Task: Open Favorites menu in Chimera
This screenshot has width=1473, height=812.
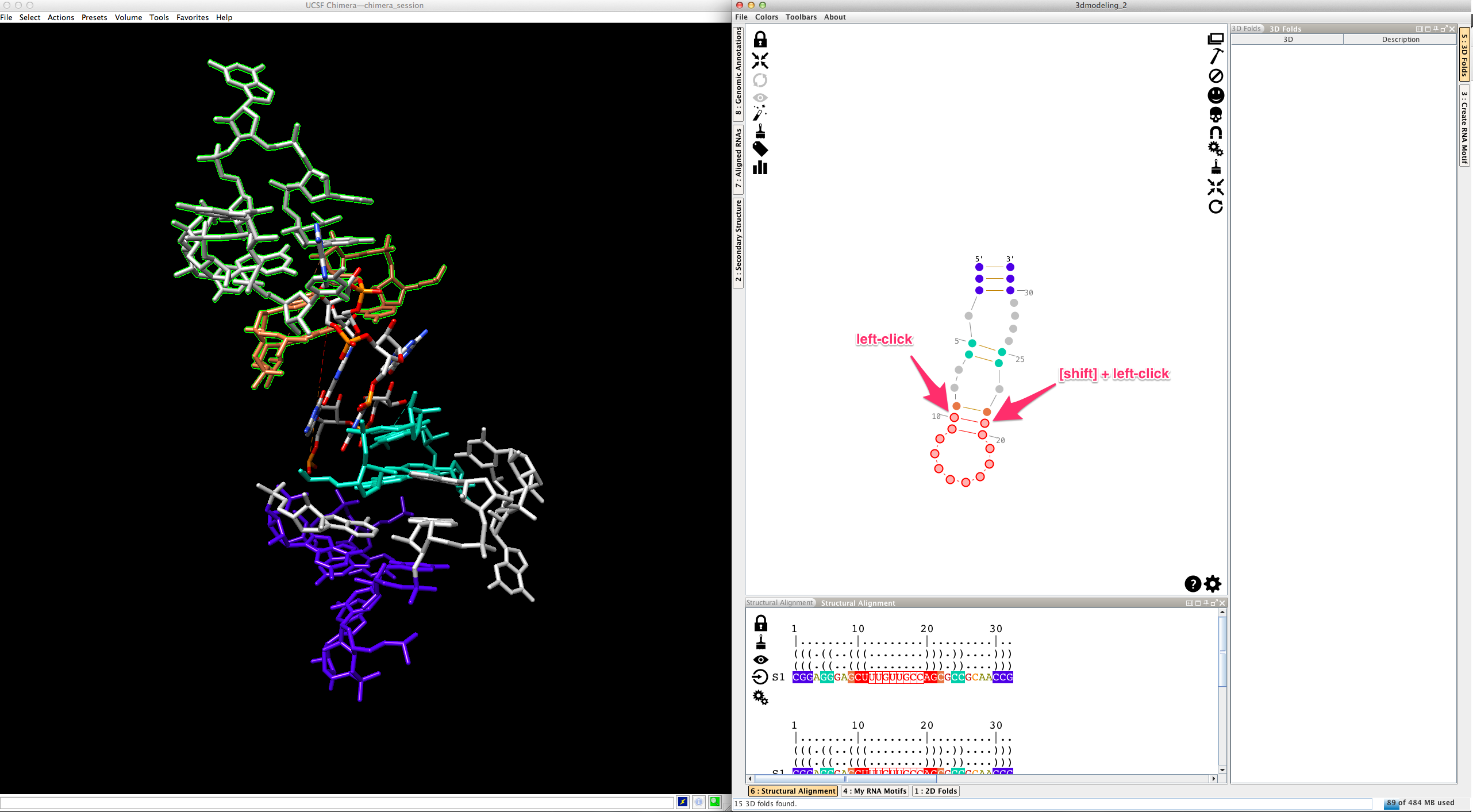Action: 193,17
